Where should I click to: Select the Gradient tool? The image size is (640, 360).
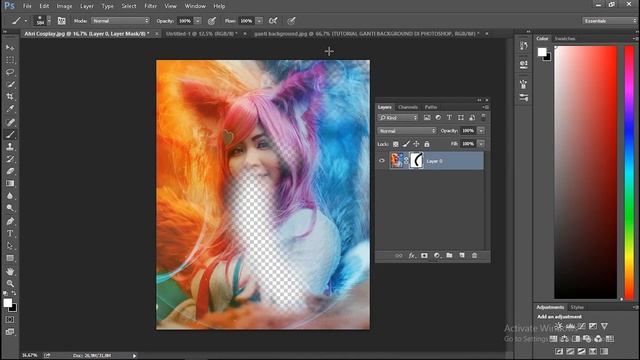point(10,183)
